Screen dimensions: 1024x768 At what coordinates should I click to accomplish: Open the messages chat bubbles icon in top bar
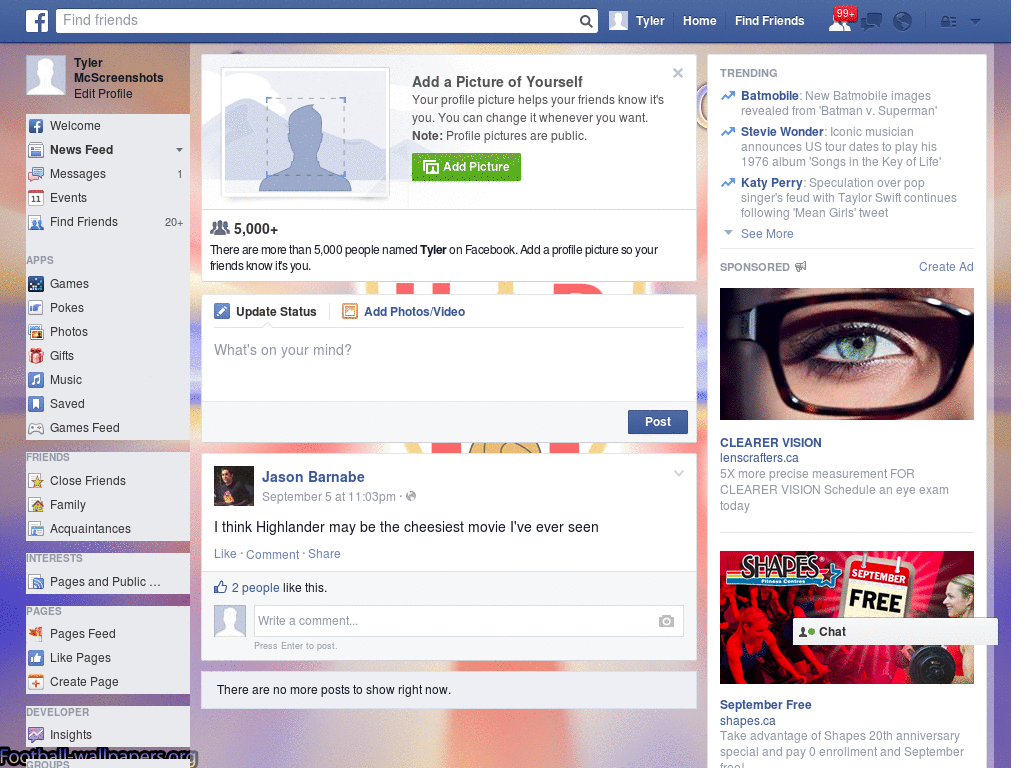871,22
